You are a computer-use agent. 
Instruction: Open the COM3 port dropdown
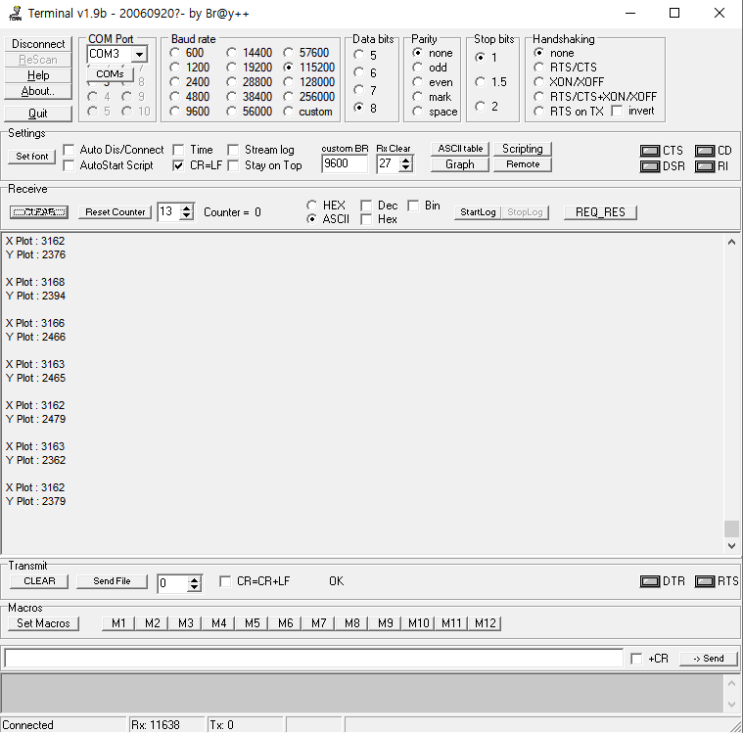pyautogui.click(x=139, y=54)
